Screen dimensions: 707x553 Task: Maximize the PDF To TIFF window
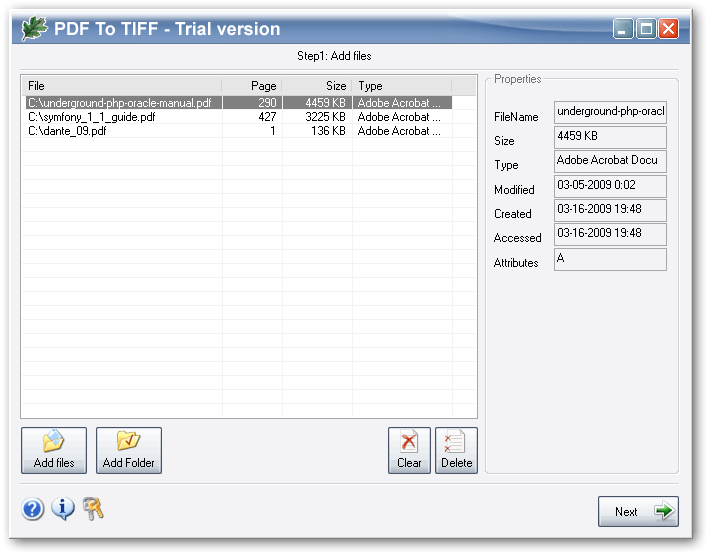click(646, 29)
